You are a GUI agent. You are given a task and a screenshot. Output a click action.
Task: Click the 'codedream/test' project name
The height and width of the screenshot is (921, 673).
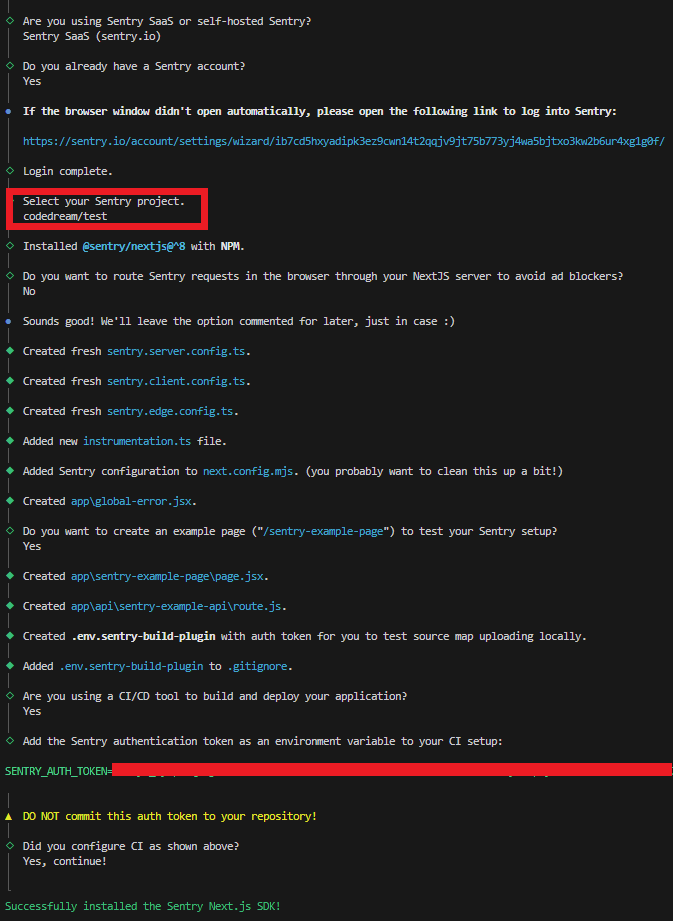65,216
